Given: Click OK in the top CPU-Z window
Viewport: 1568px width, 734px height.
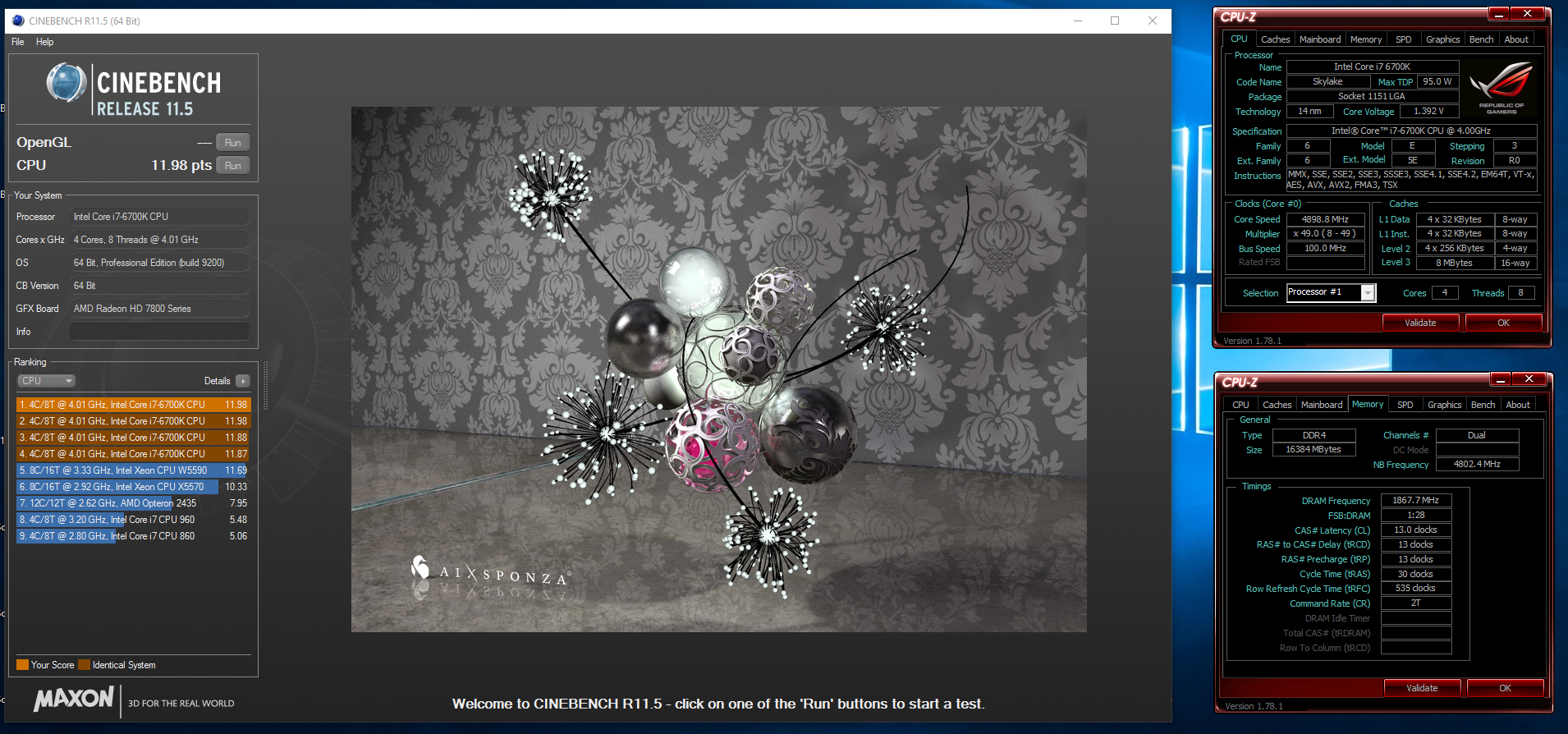Looking at the screenshot, I should [1503, 323].
